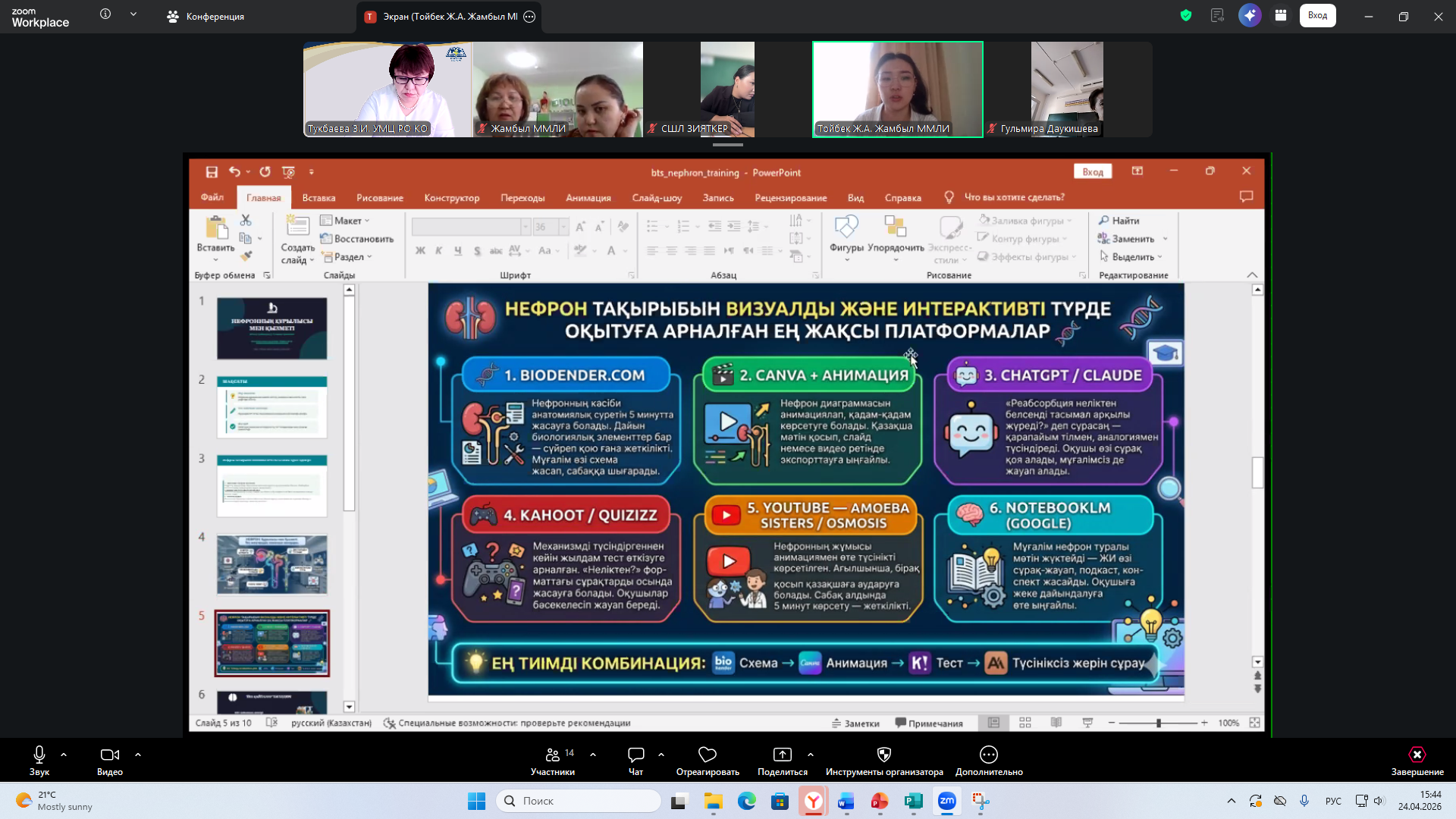
Task: Switch to Conference tab at top
Action: 206,16
